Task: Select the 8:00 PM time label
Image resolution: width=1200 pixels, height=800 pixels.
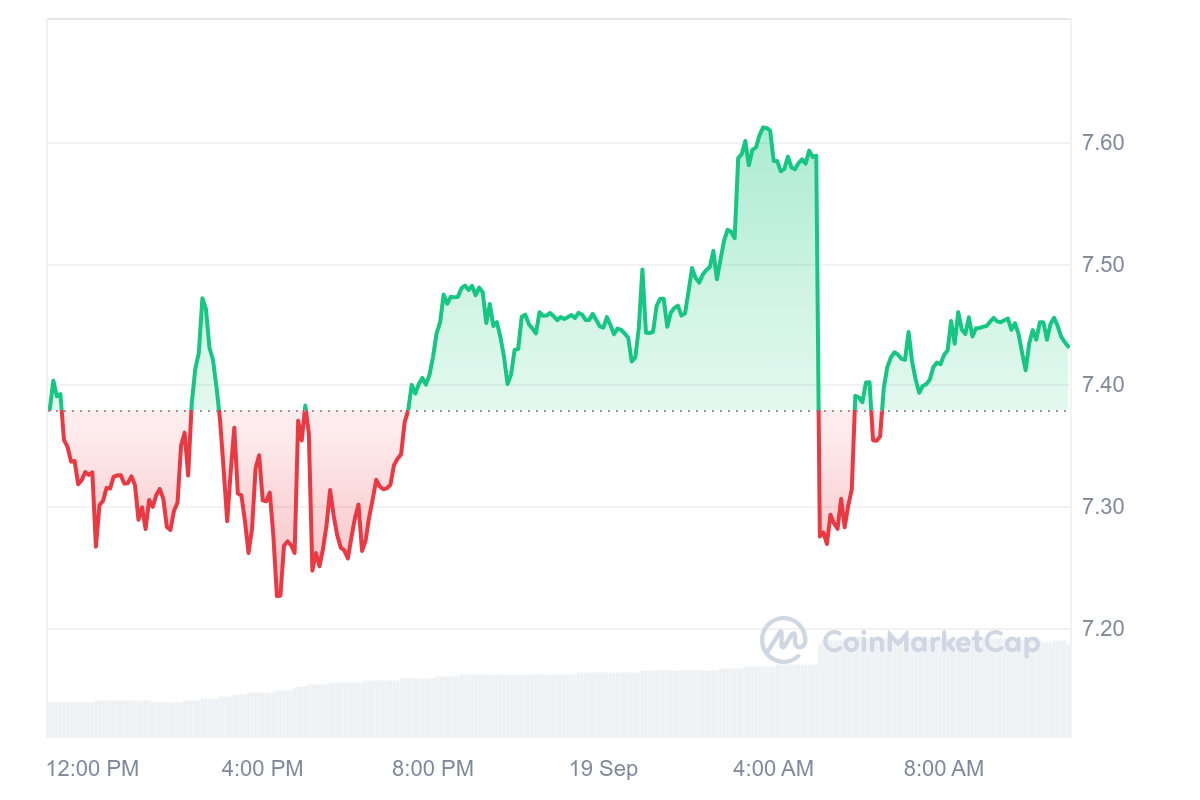Action: [433, 769]
